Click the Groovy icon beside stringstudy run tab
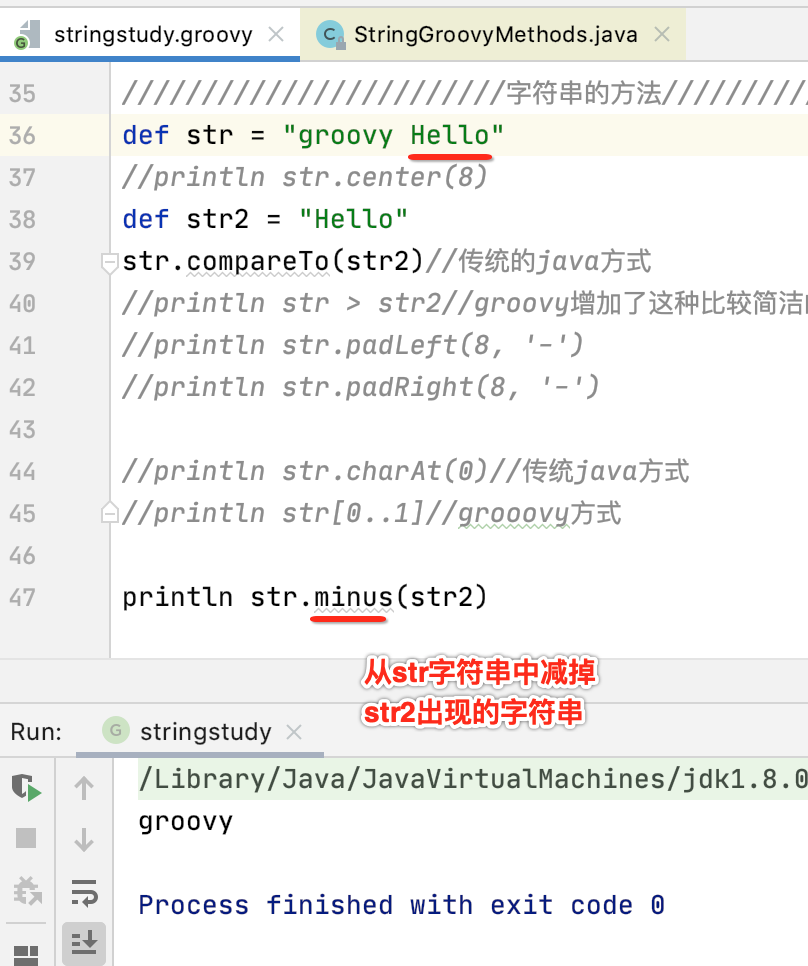 pyautogui.click(x=116, y=731)
